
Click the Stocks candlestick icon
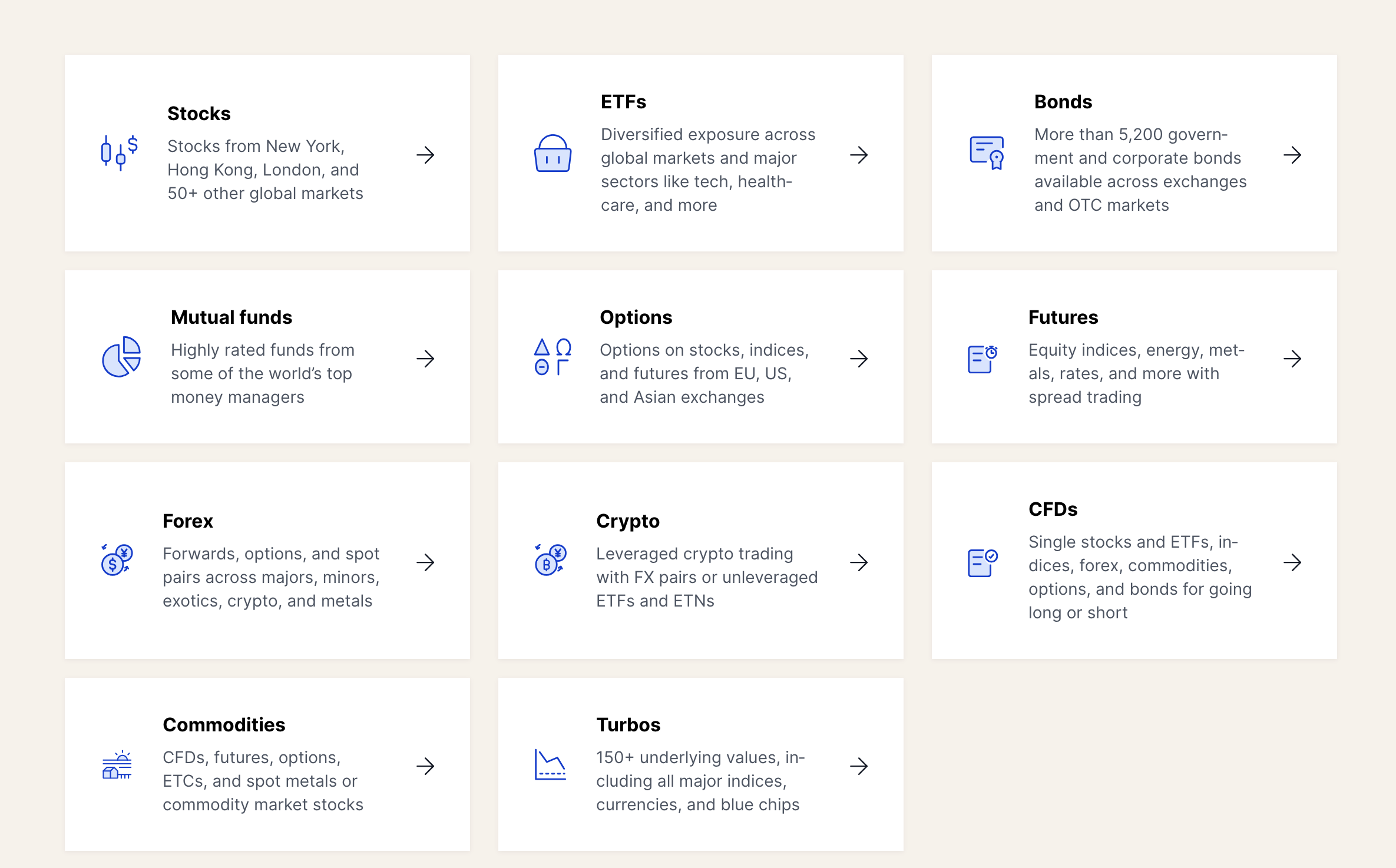click(x=120, y=153)
